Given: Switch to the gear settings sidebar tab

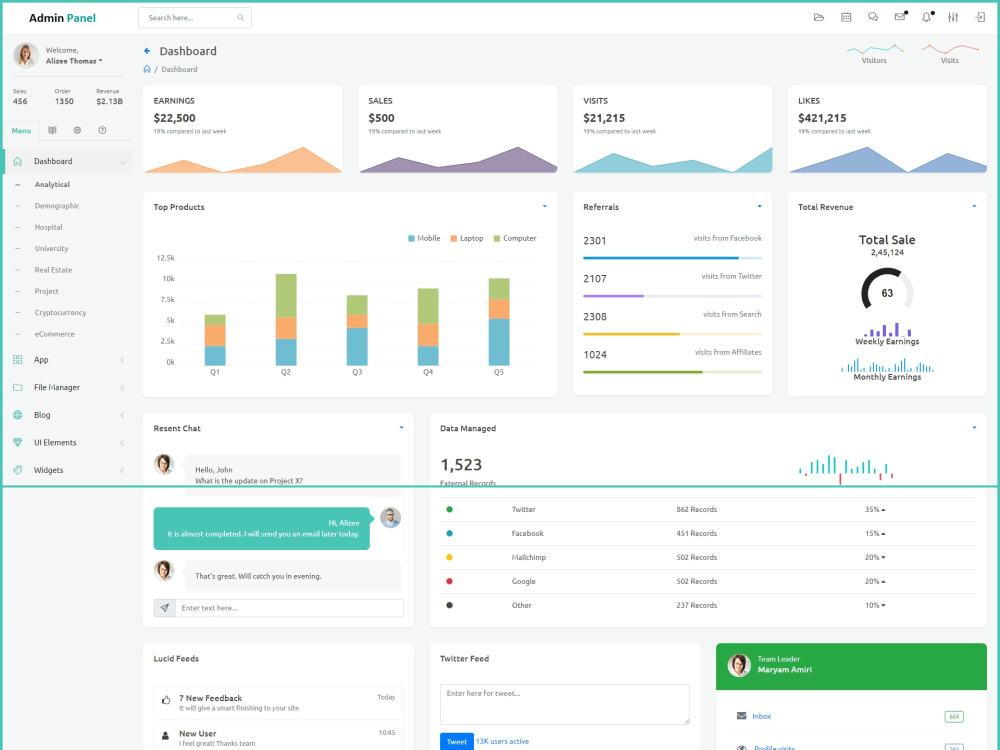Looking at the screenshot, I should coord(77,130).
